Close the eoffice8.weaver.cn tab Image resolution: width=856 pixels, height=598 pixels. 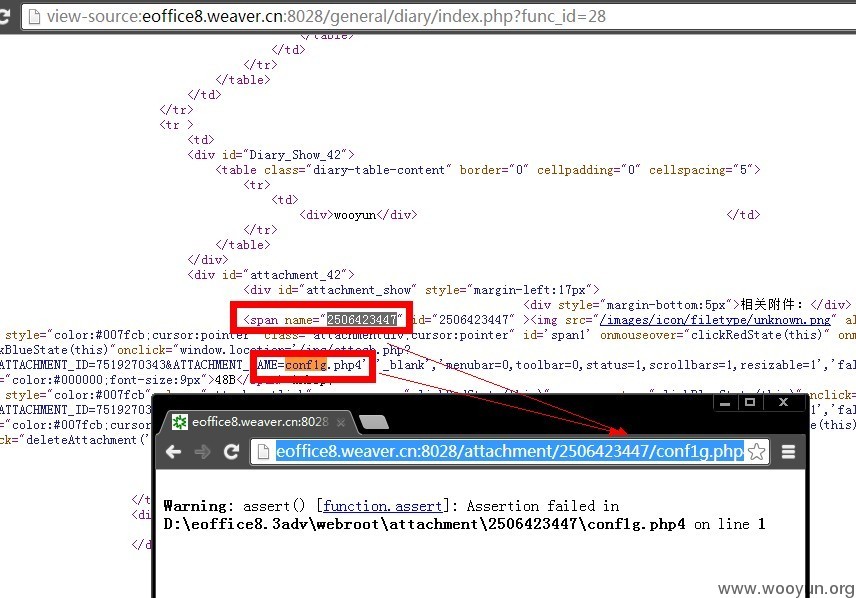point(341,422)
